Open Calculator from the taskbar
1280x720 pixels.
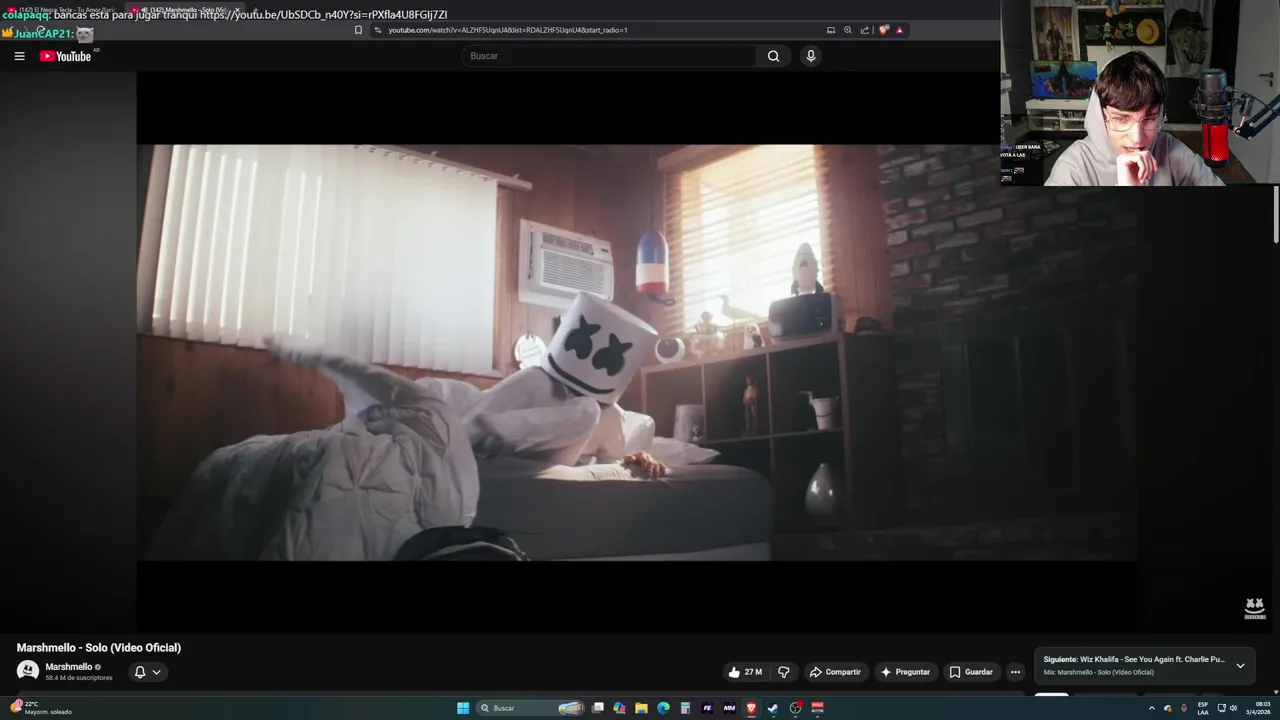[685, 708]
